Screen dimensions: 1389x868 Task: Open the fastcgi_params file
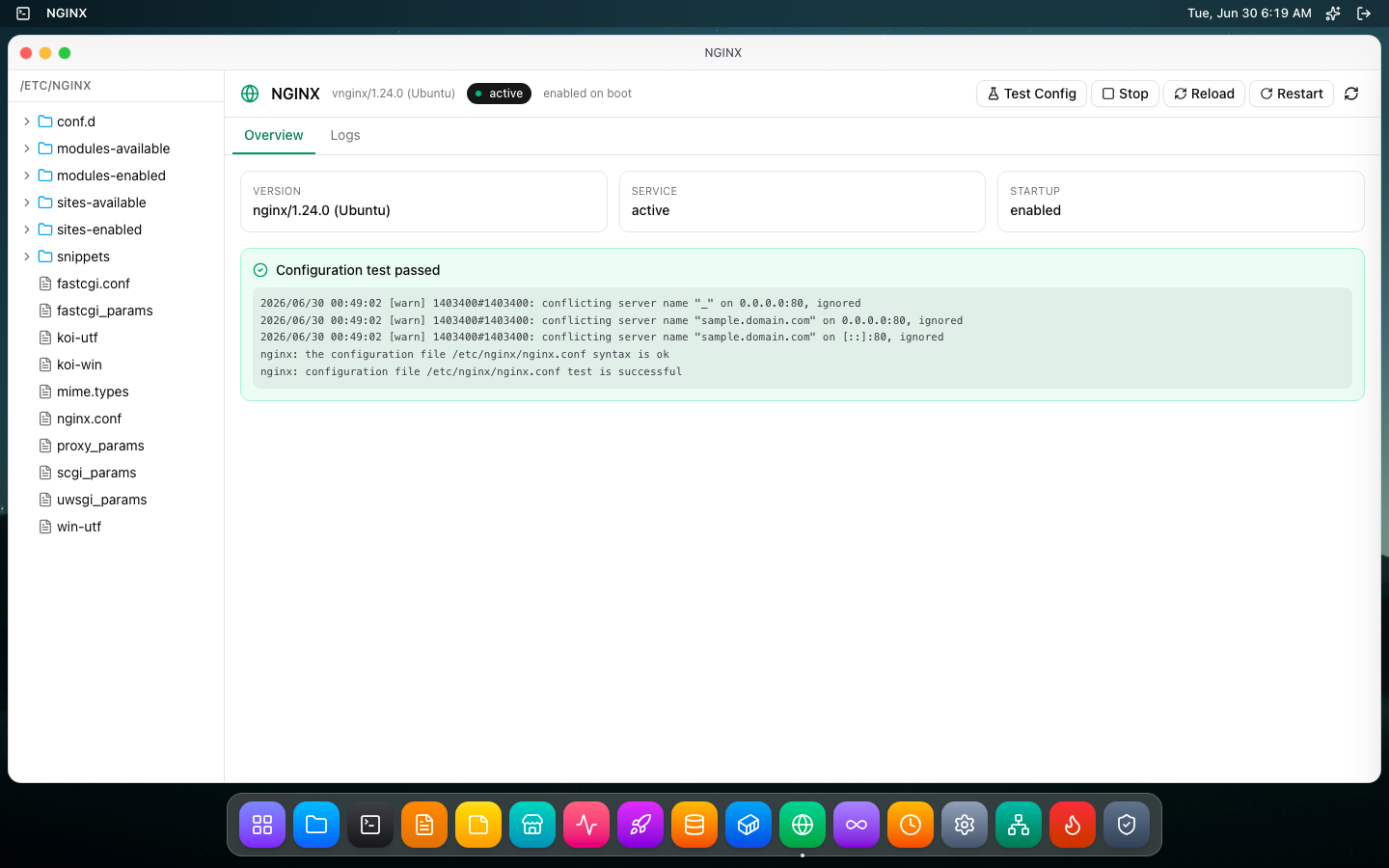[x=116, y=311]
